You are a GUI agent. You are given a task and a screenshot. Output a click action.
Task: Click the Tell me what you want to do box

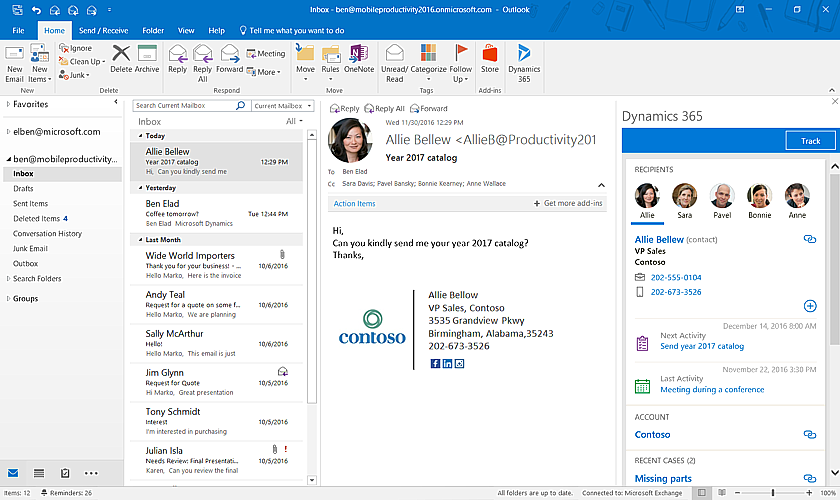[291, 31]
